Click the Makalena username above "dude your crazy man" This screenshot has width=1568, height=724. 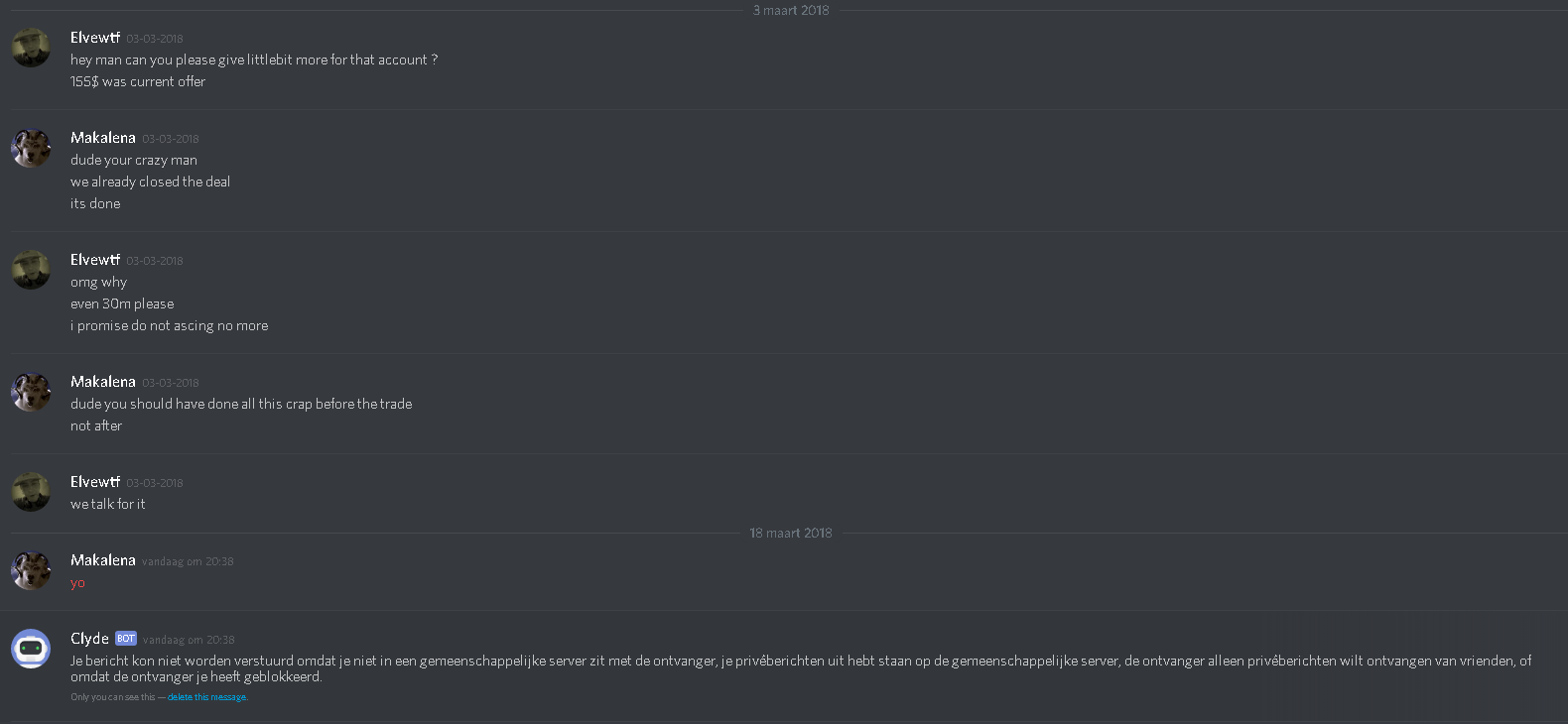point(103,138)
